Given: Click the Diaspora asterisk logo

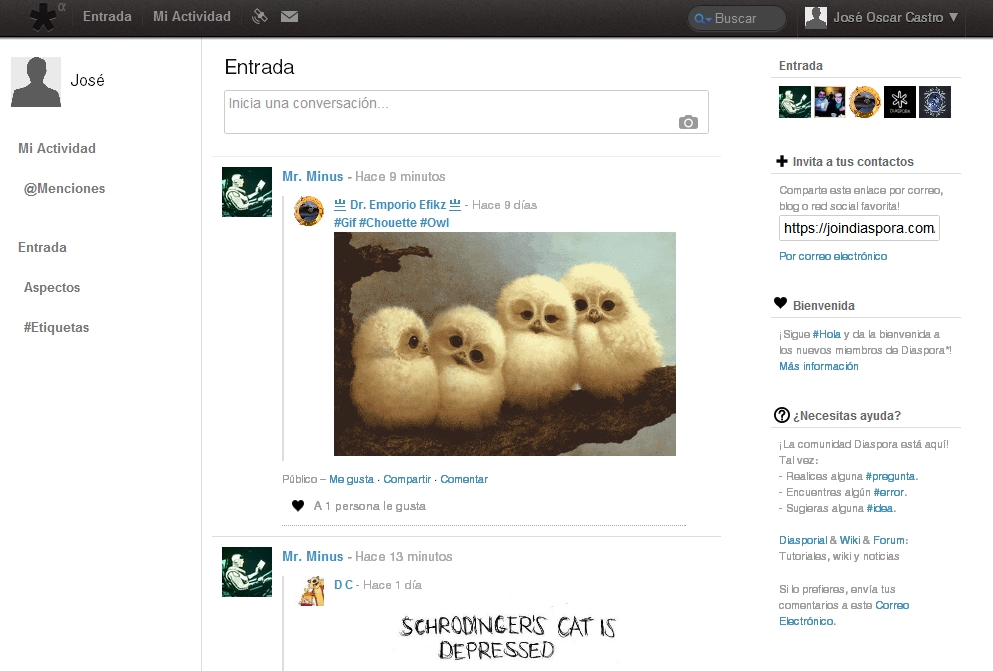Looking at the screenshot, I should pyautogui.click(x=43, y=17).
